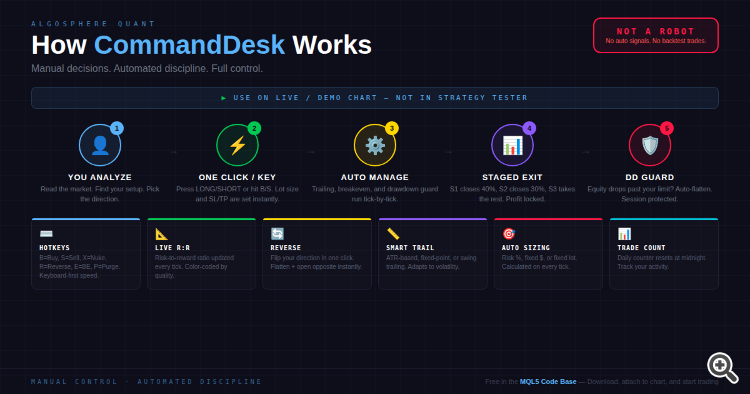The width and height of the screenshot is (750, 394).
Task: Click the yellow step 3 badge
Action: coord(392,128)
